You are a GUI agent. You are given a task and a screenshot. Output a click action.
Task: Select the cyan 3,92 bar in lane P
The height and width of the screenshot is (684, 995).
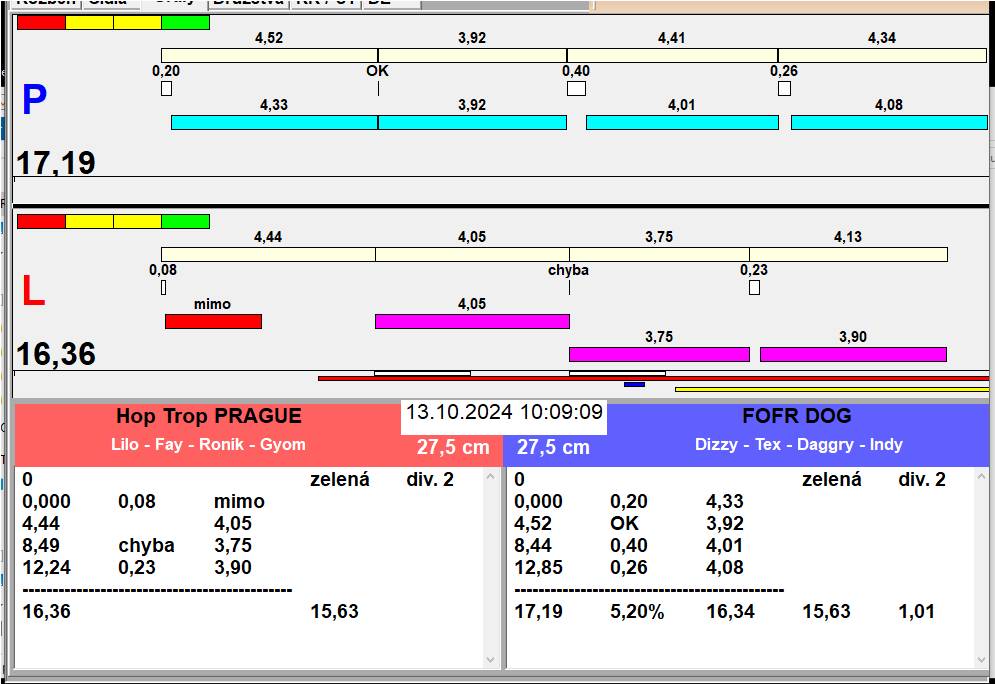[472, 122]
